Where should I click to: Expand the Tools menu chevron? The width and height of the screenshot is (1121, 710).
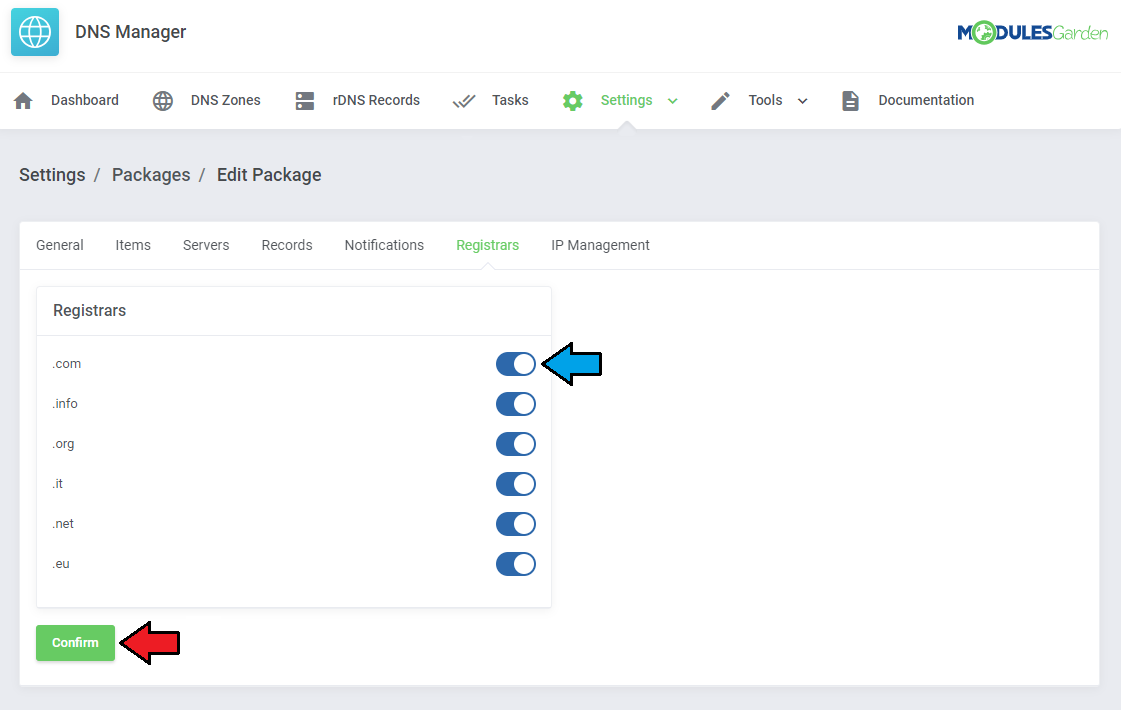(802, 101)
